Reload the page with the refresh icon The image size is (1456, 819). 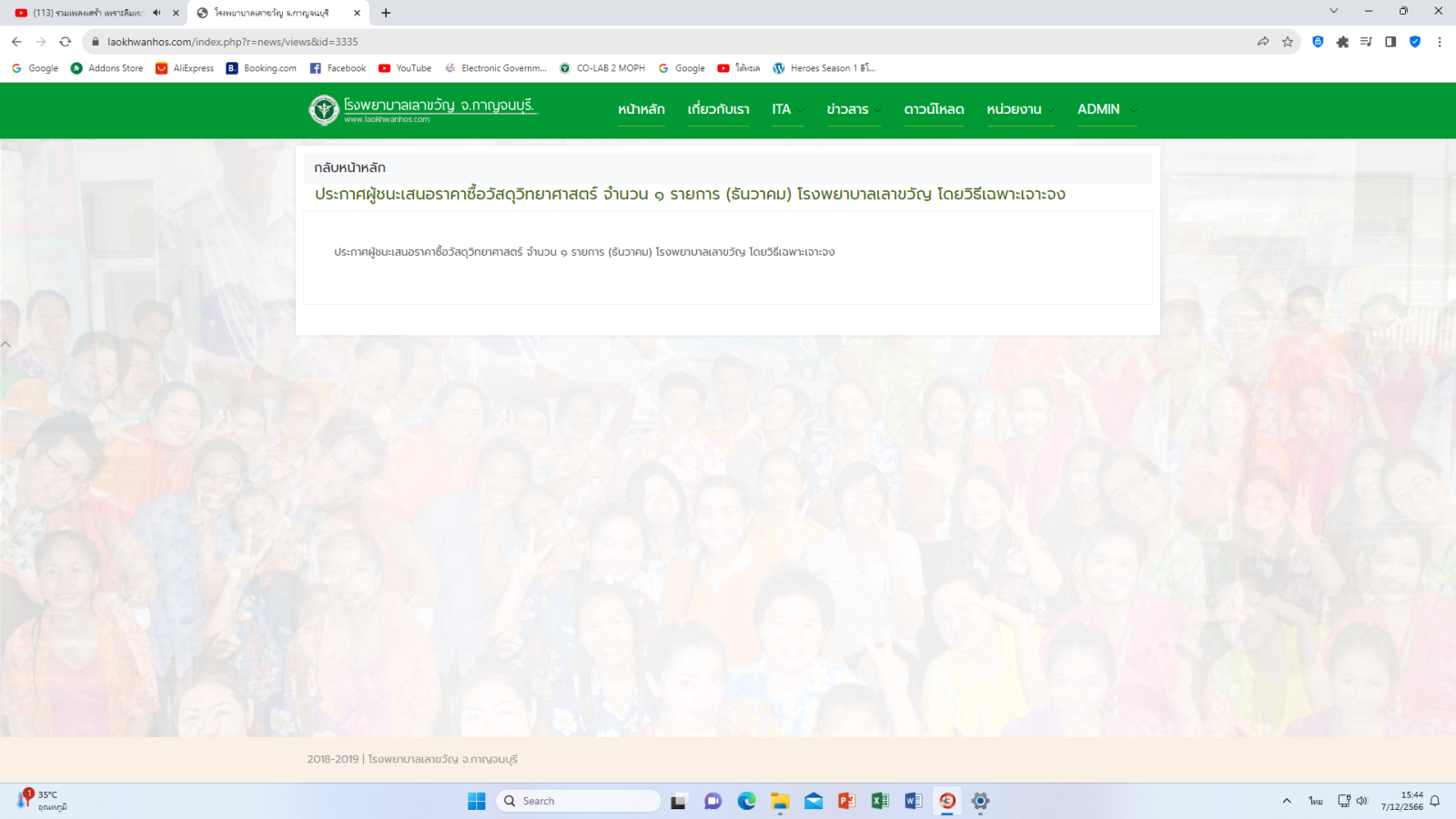pos(66,42)
